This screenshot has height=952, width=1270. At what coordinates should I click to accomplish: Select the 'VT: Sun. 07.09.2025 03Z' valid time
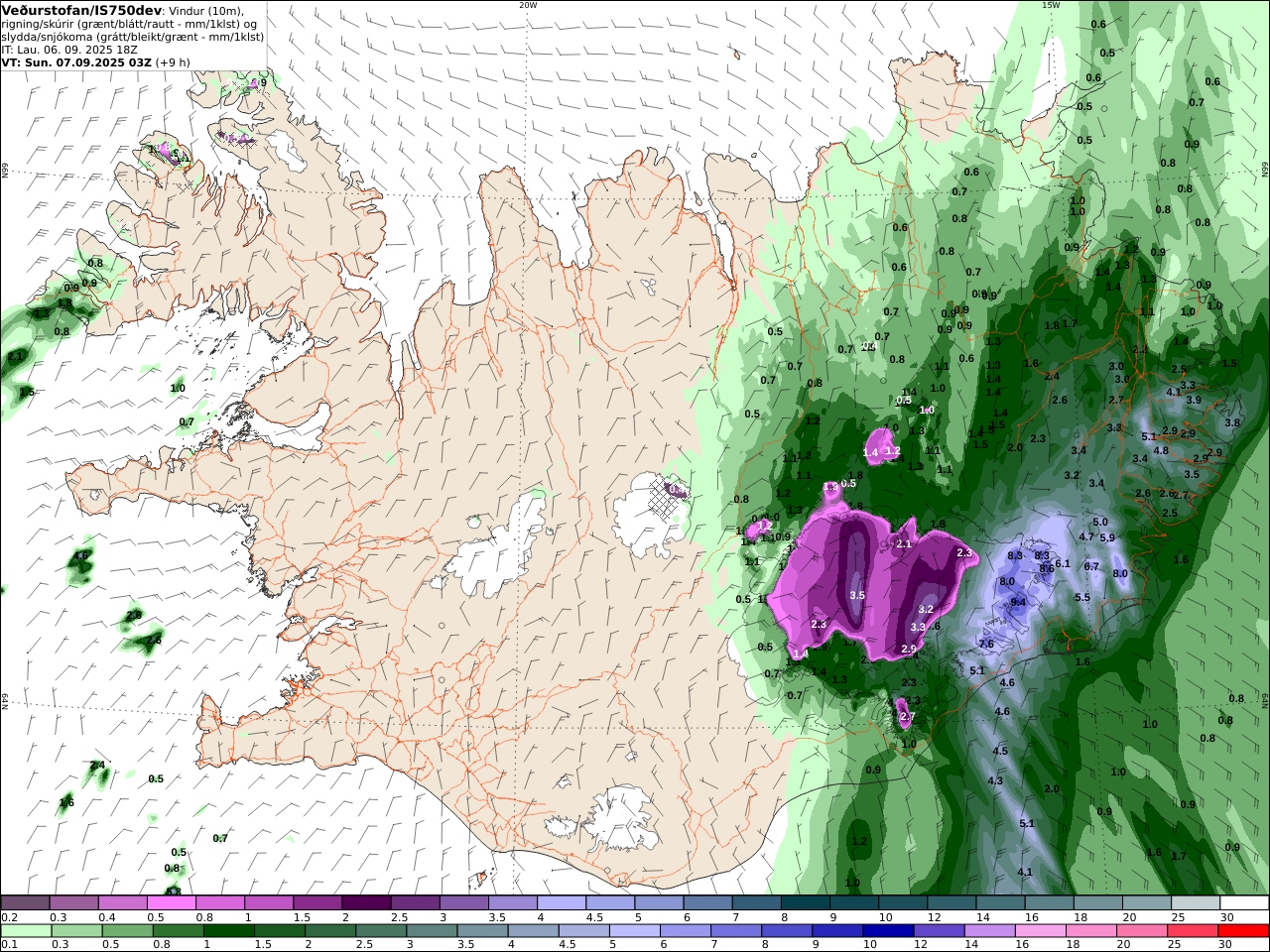point(76,61)
